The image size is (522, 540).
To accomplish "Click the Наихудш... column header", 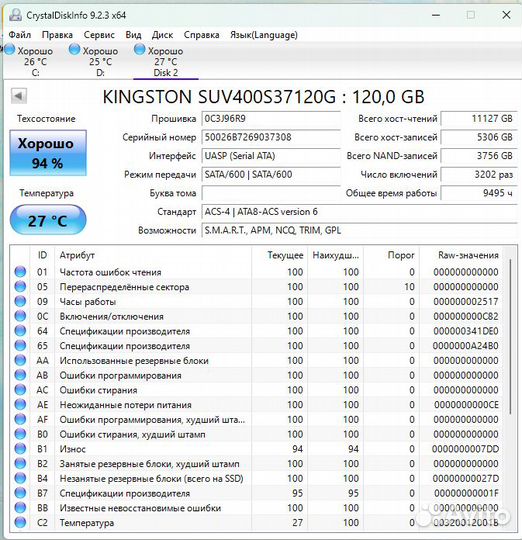I will click(335, 255).
